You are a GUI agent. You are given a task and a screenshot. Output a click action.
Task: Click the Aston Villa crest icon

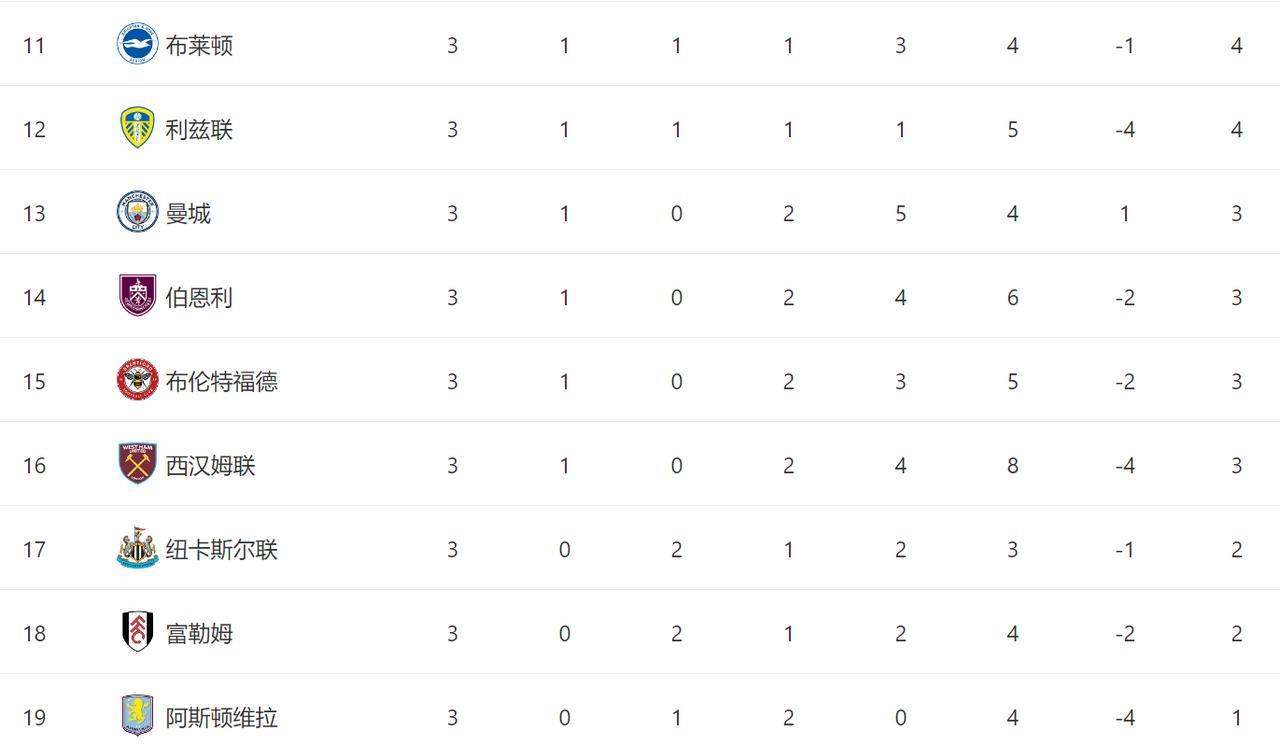click(137, 716)
